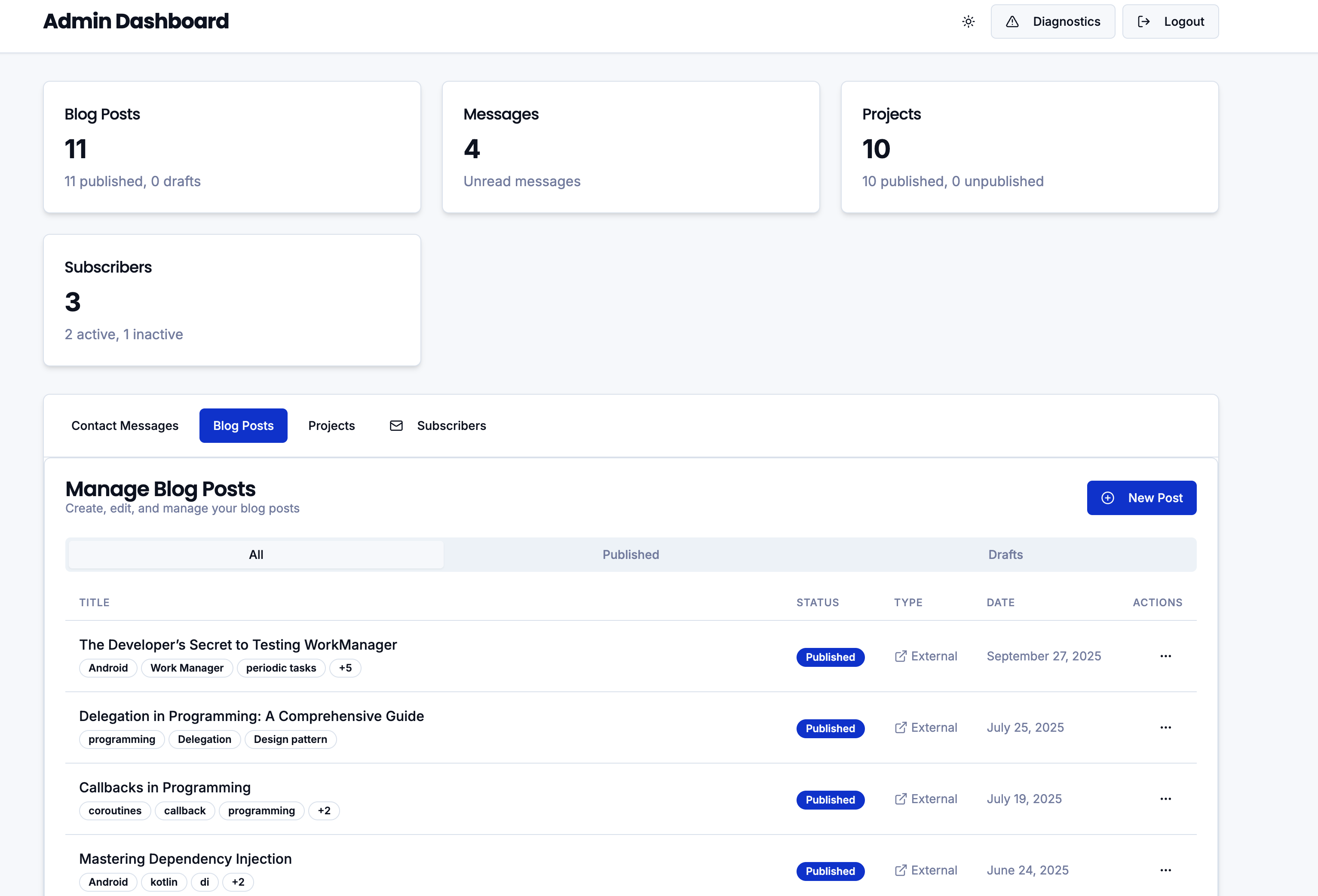Click the Logout arrow icon
Screen dimensions: 1318x896
[x=1143, y=21]
